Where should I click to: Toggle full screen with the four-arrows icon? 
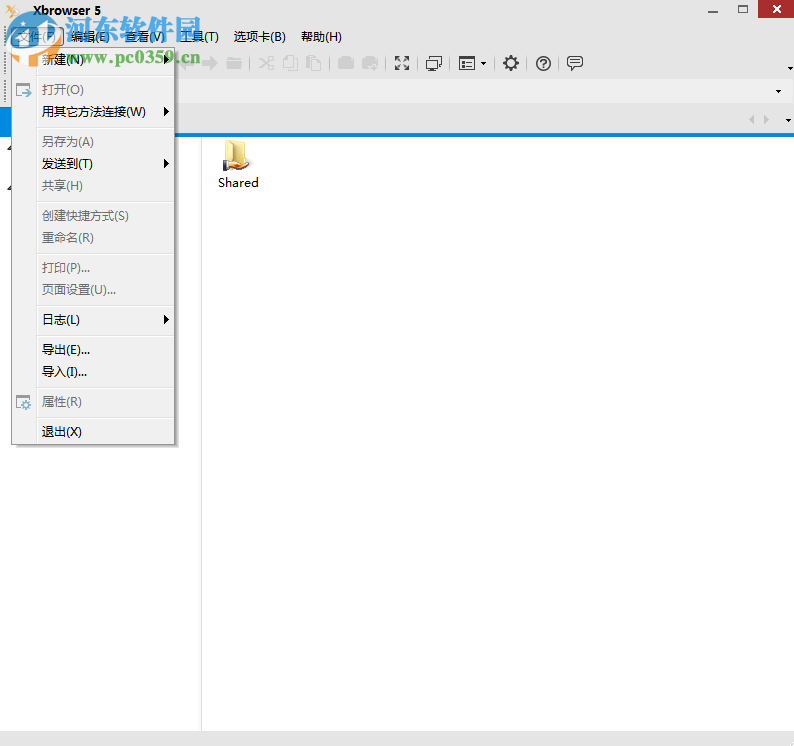pyautogui.click(x=402, y=63)
